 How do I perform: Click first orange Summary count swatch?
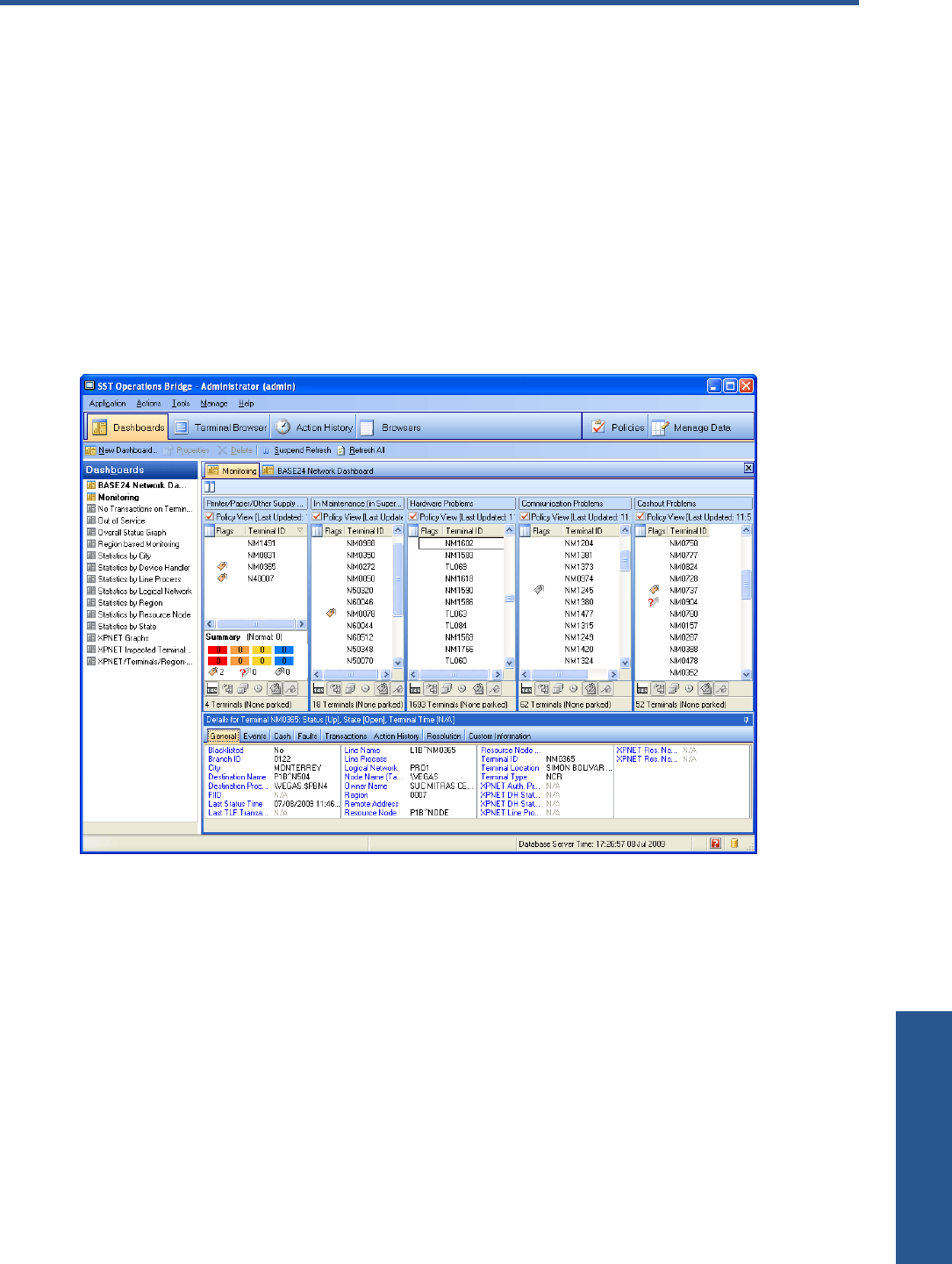[240, 650]
